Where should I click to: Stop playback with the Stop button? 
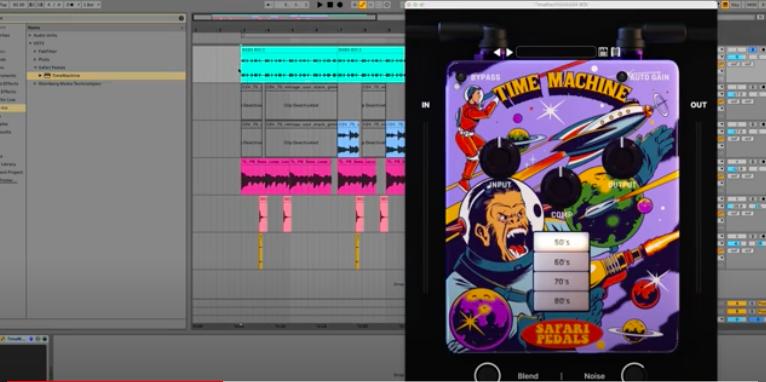click(330, 4)
